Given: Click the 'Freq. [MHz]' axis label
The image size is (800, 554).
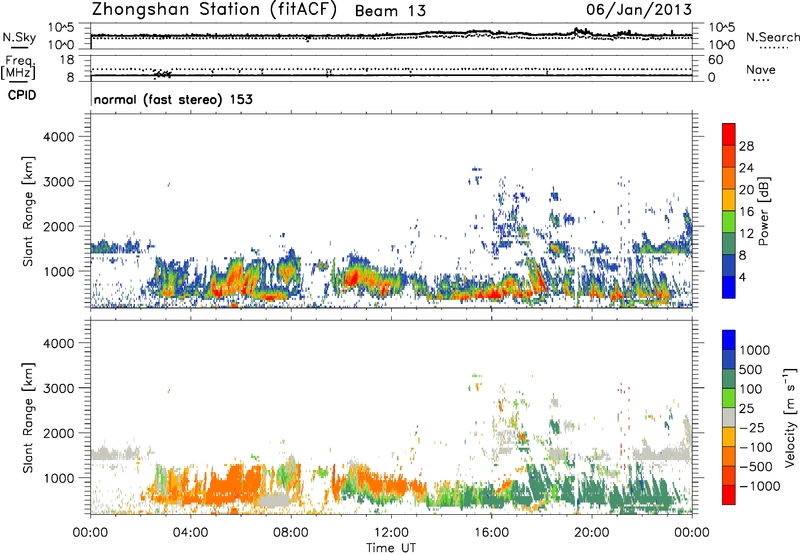Looking at the screenshot, I should 18,68.
